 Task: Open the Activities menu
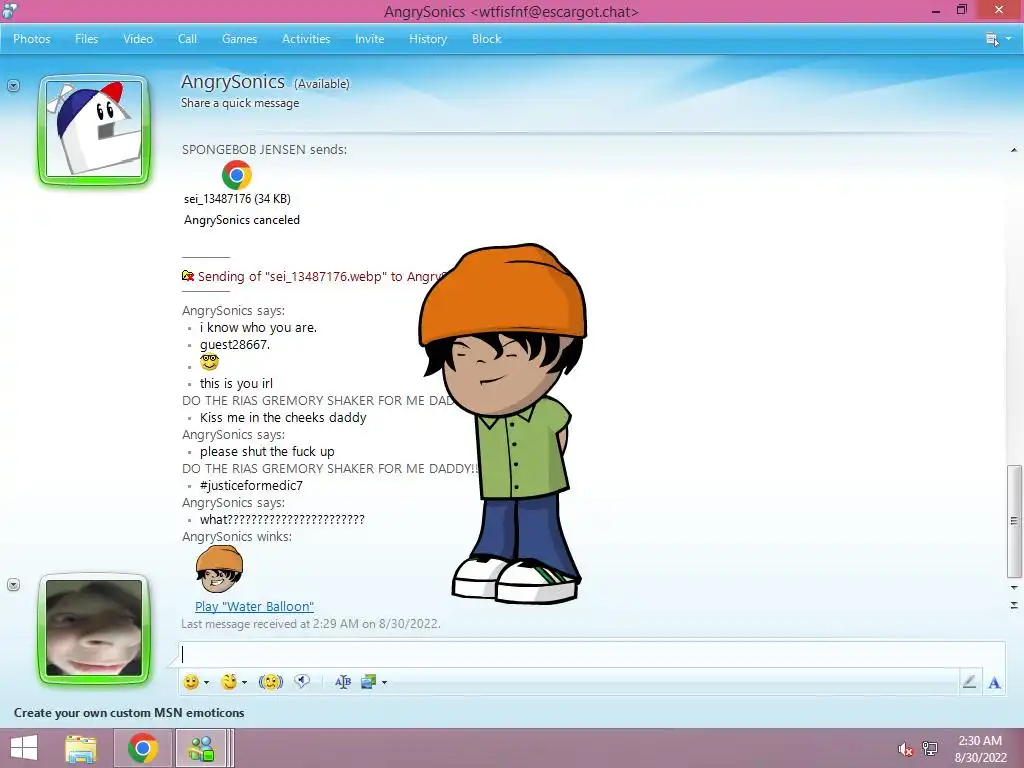pyautogui.click(x=306, y=39)
